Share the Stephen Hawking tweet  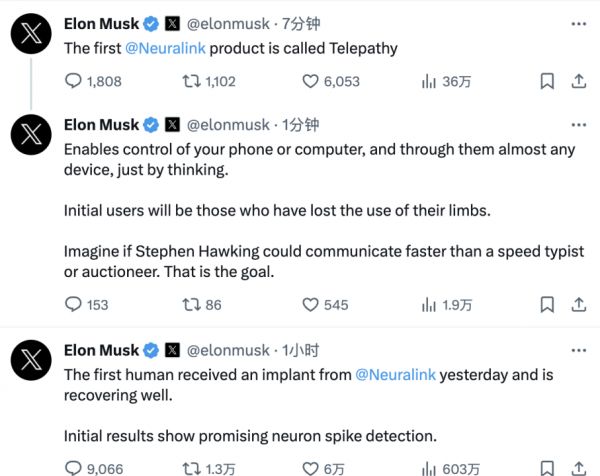coord(577,305)
